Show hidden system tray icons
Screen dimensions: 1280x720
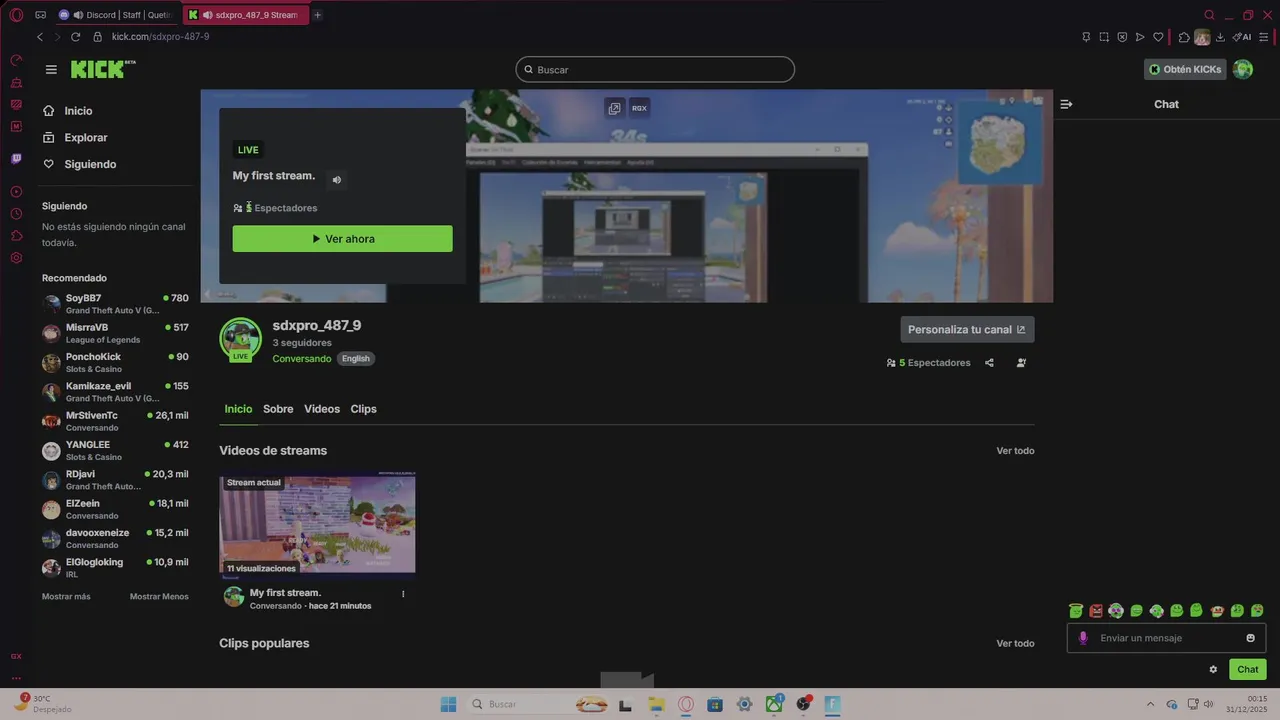pyautogui.click(x=1150, y=705)
